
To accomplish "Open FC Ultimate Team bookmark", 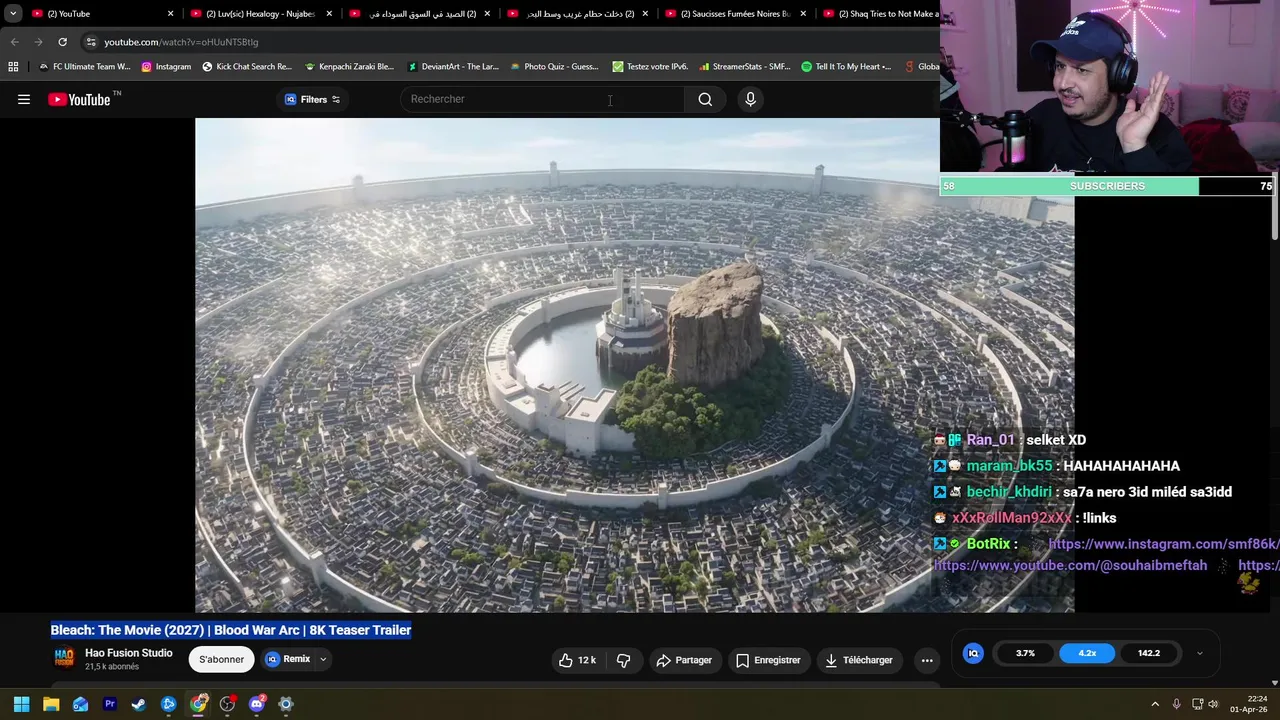I will click(84, 67).
